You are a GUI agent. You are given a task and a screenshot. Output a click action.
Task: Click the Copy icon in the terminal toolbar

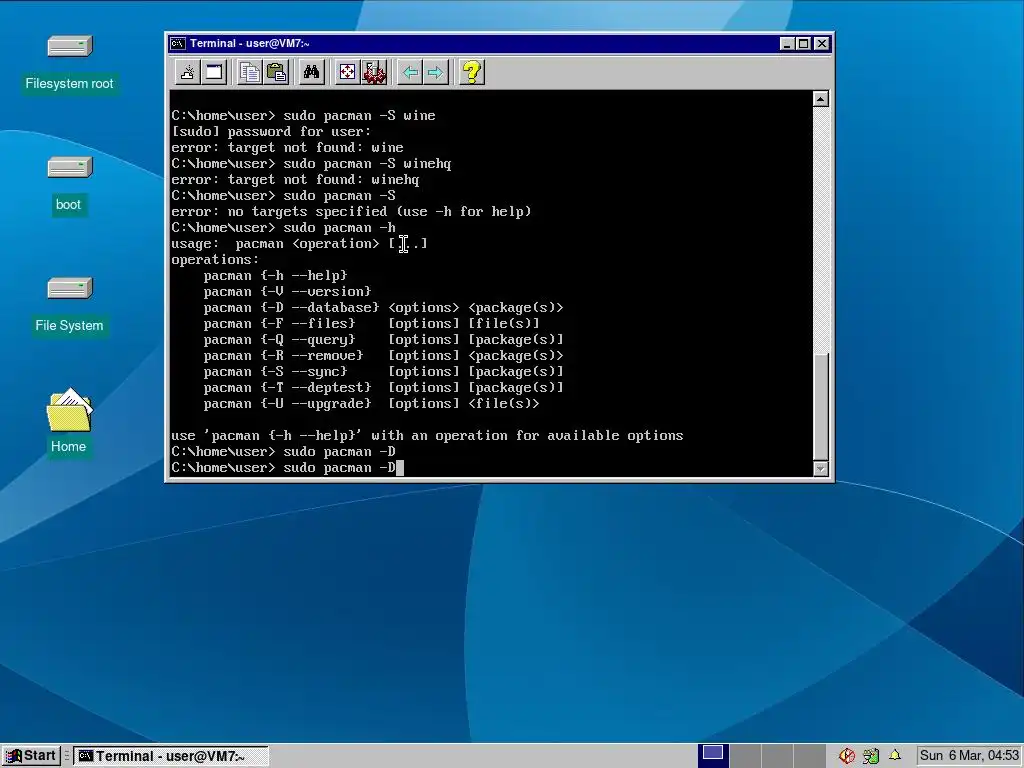(249, 72)
